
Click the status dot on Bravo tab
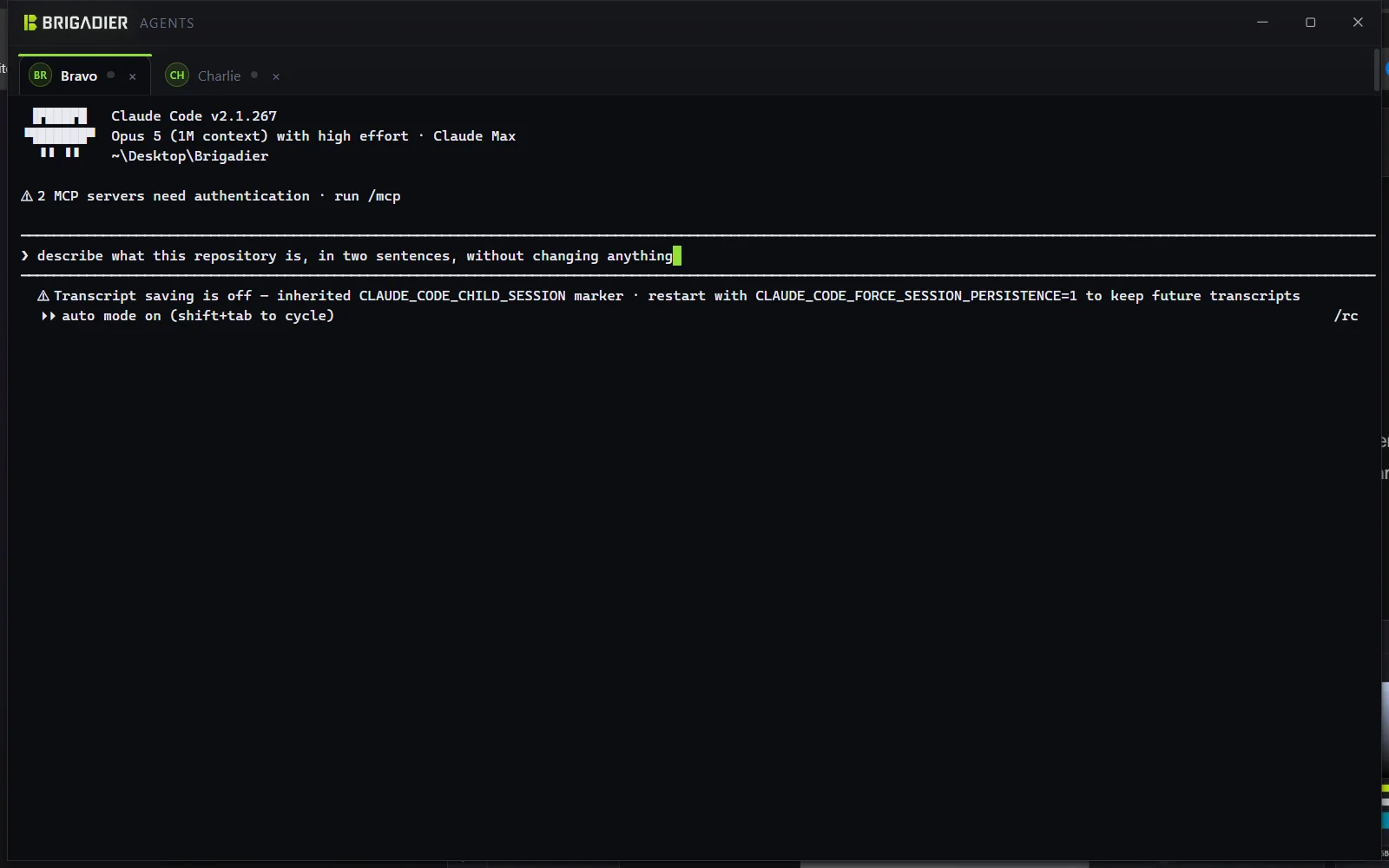point(110,75)
